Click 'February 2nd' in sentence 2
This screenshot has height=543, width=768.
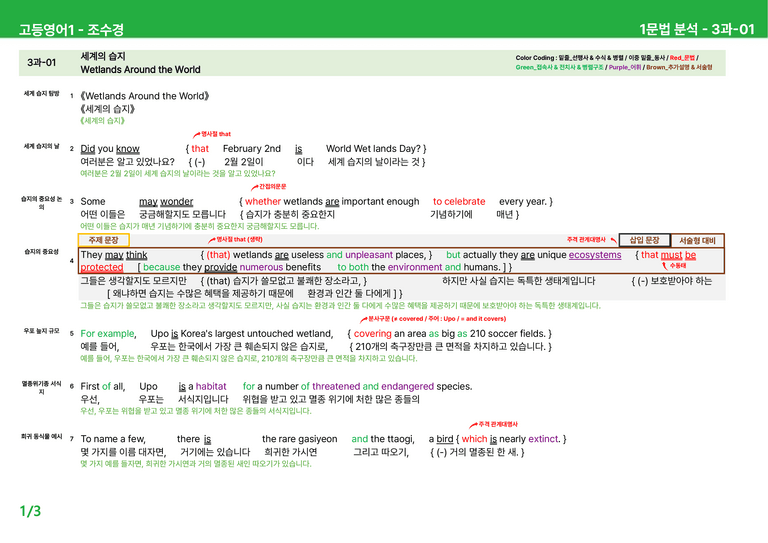point(252,149)
